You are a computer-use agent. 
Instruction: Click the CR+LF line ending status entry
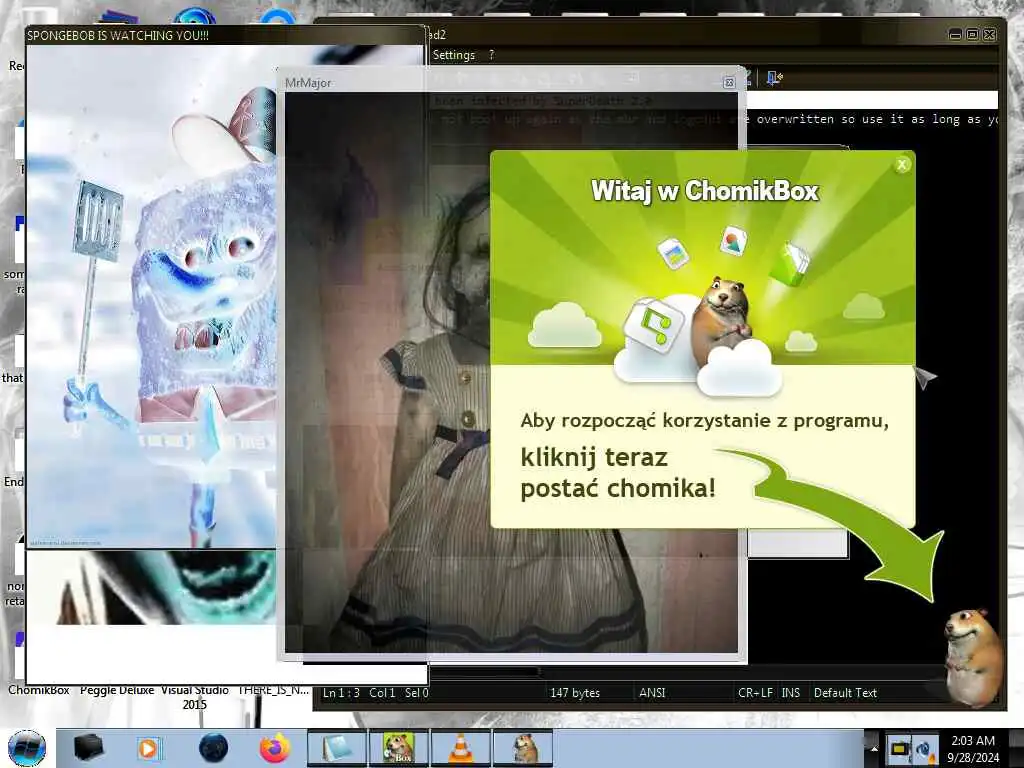coord(755,693)
